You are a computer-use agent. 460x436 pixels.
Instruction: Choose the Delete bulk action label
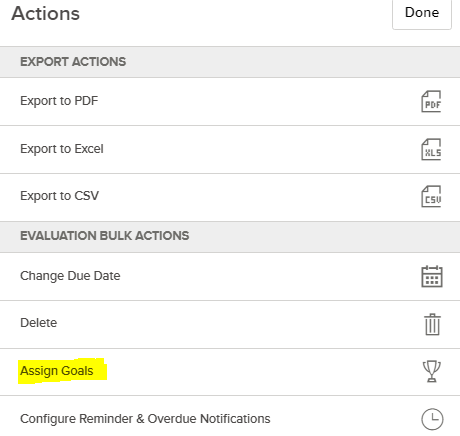tap(38, 323)
